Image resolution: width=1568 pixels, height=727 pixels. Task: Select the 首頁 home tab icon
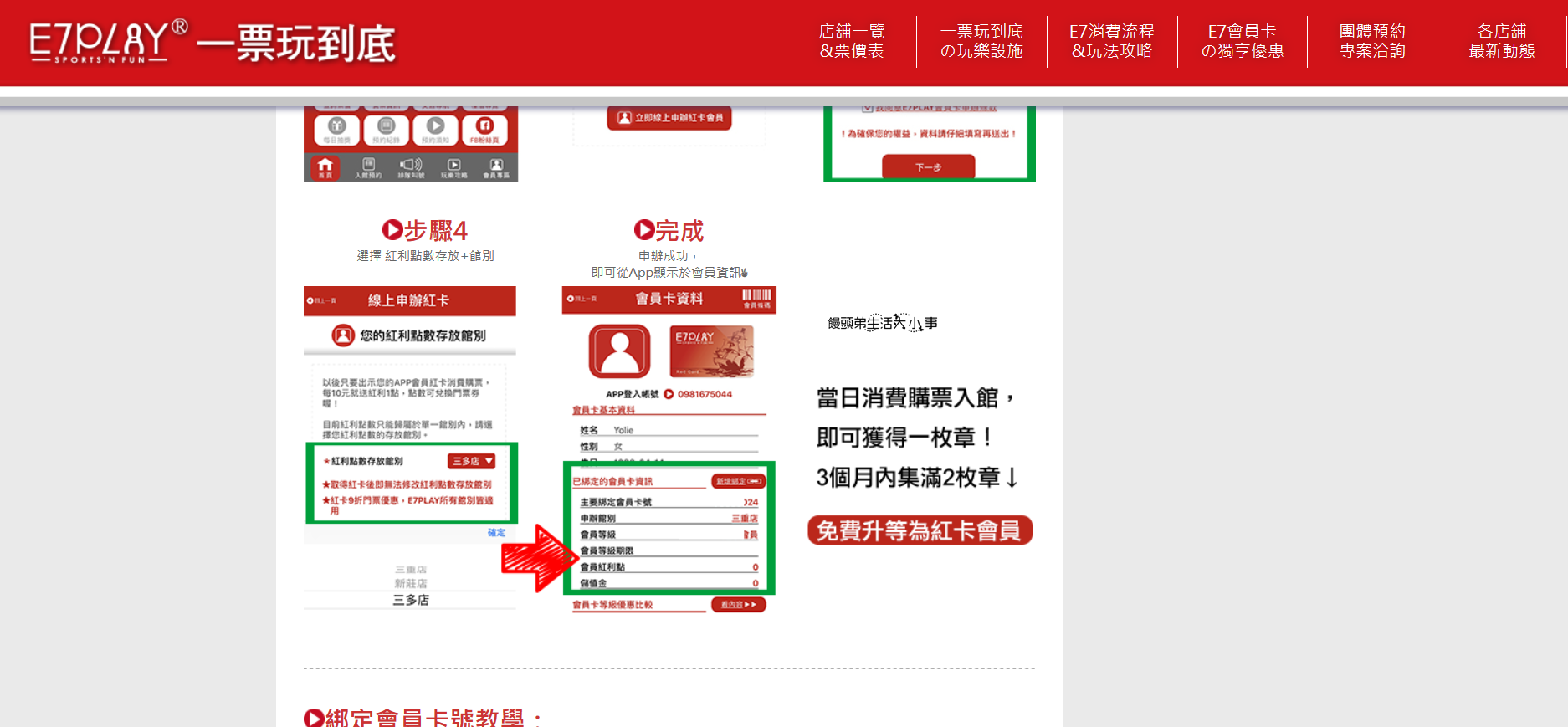[325, 168]
